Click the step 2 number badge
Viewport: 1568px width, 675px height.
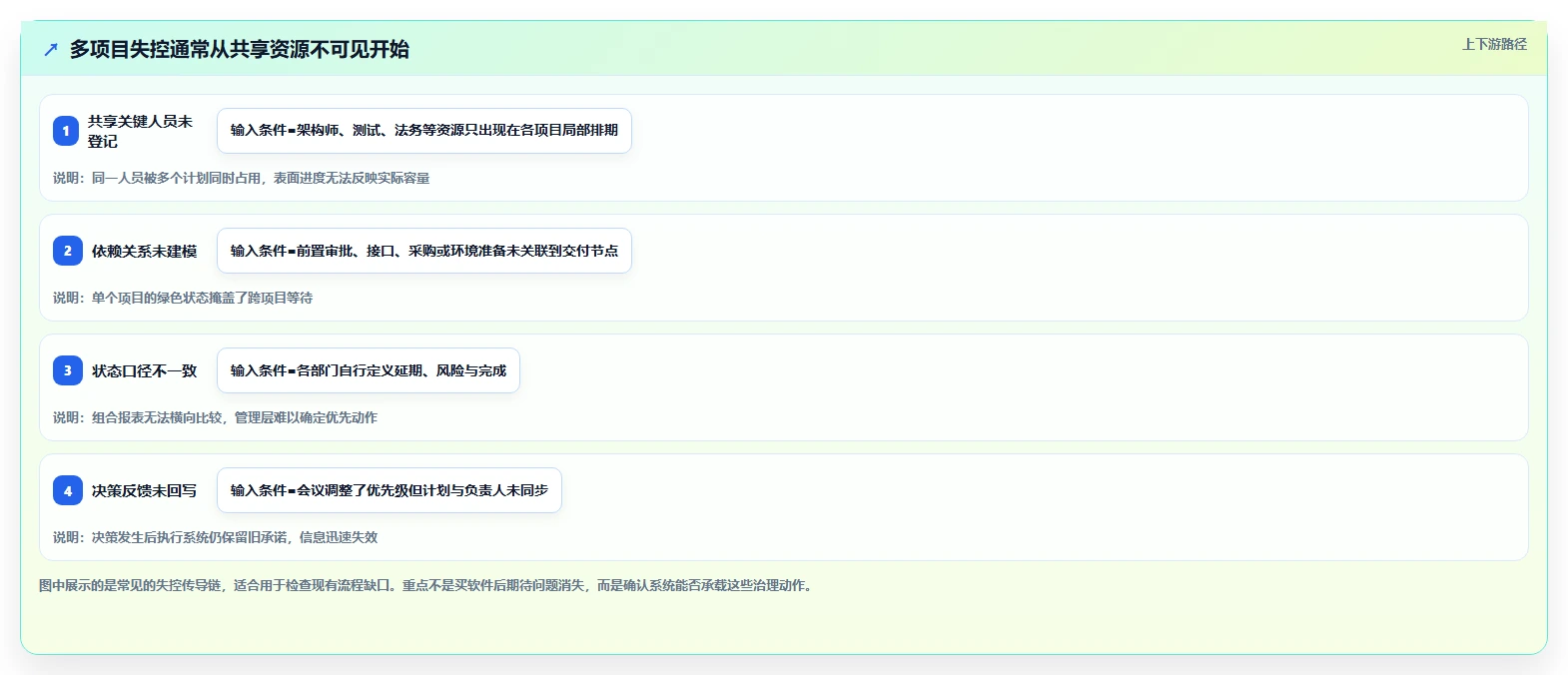67,251
